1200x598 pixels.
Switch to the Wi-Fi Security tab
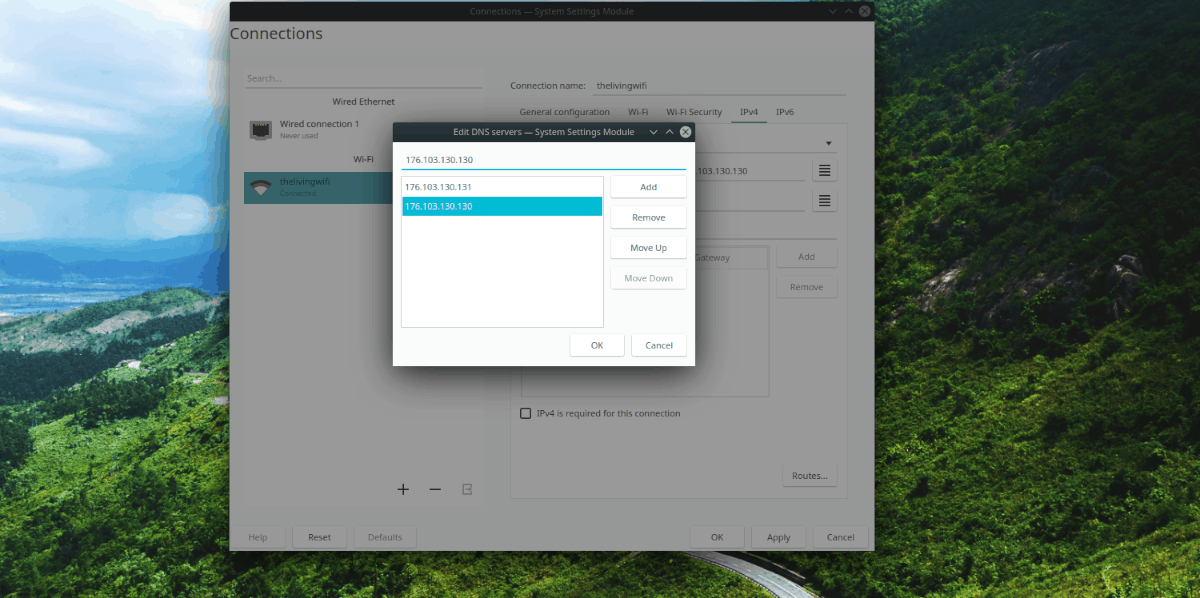694,112
